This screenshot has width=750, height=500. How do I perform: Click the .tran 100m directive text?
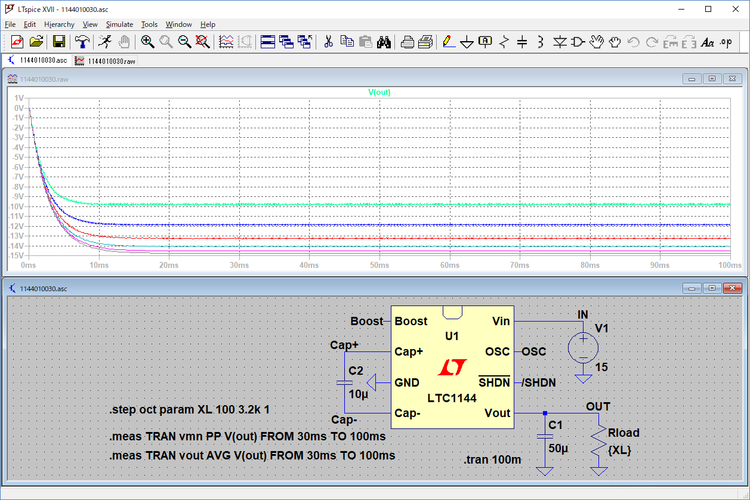[x=493, y=460]
